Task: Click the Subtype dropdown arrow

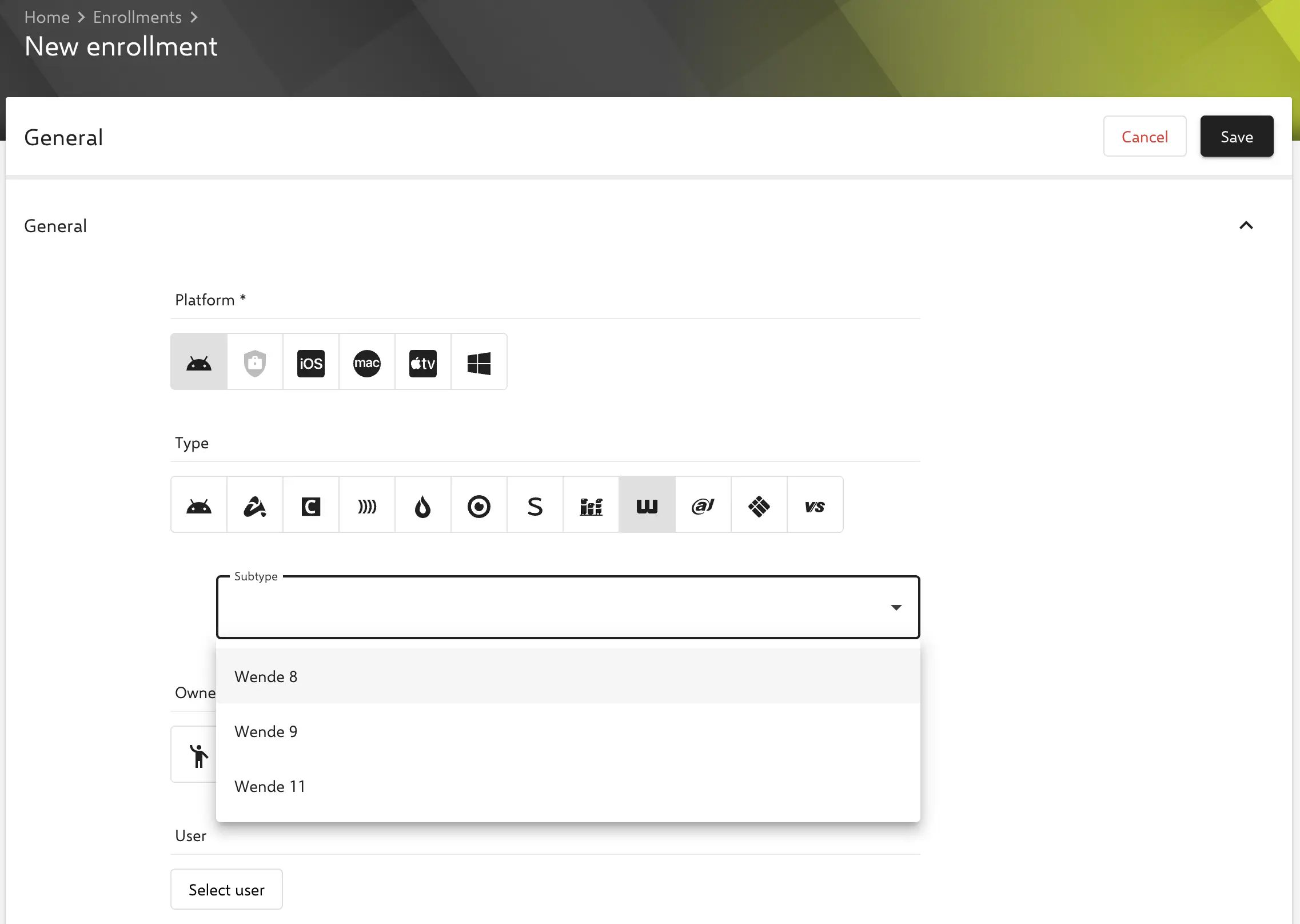Action: coord(896,607)
